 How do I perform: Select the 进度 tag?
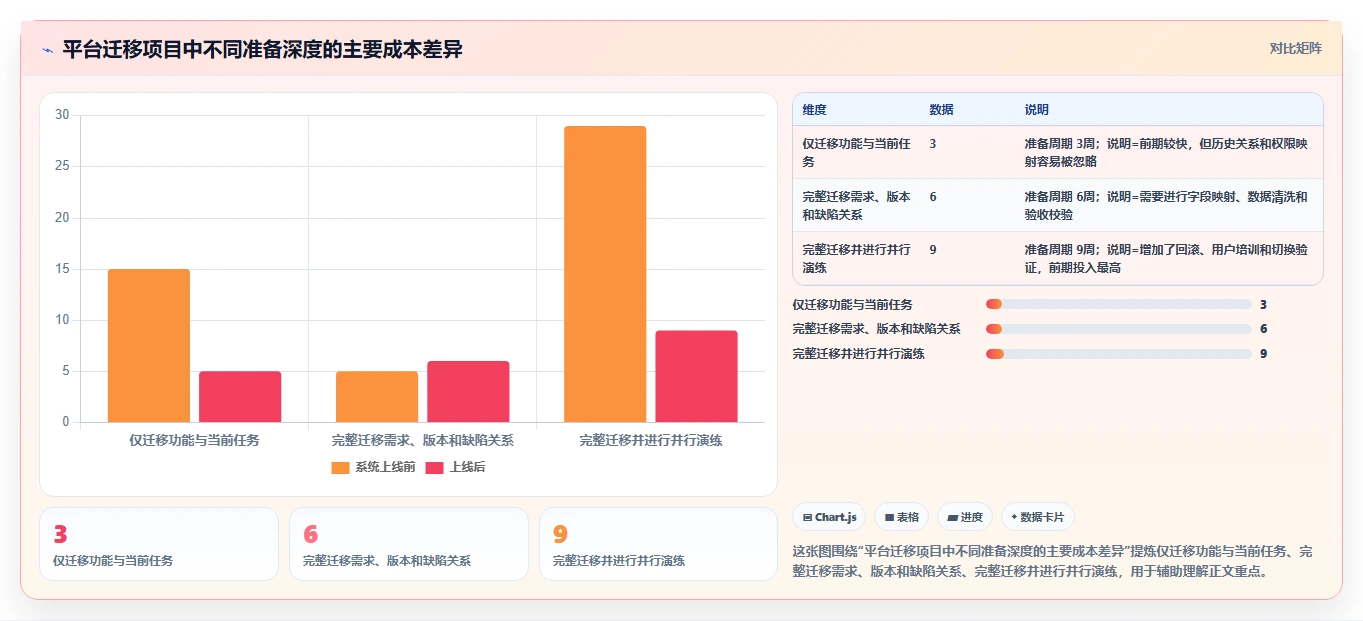pos(965,517)
